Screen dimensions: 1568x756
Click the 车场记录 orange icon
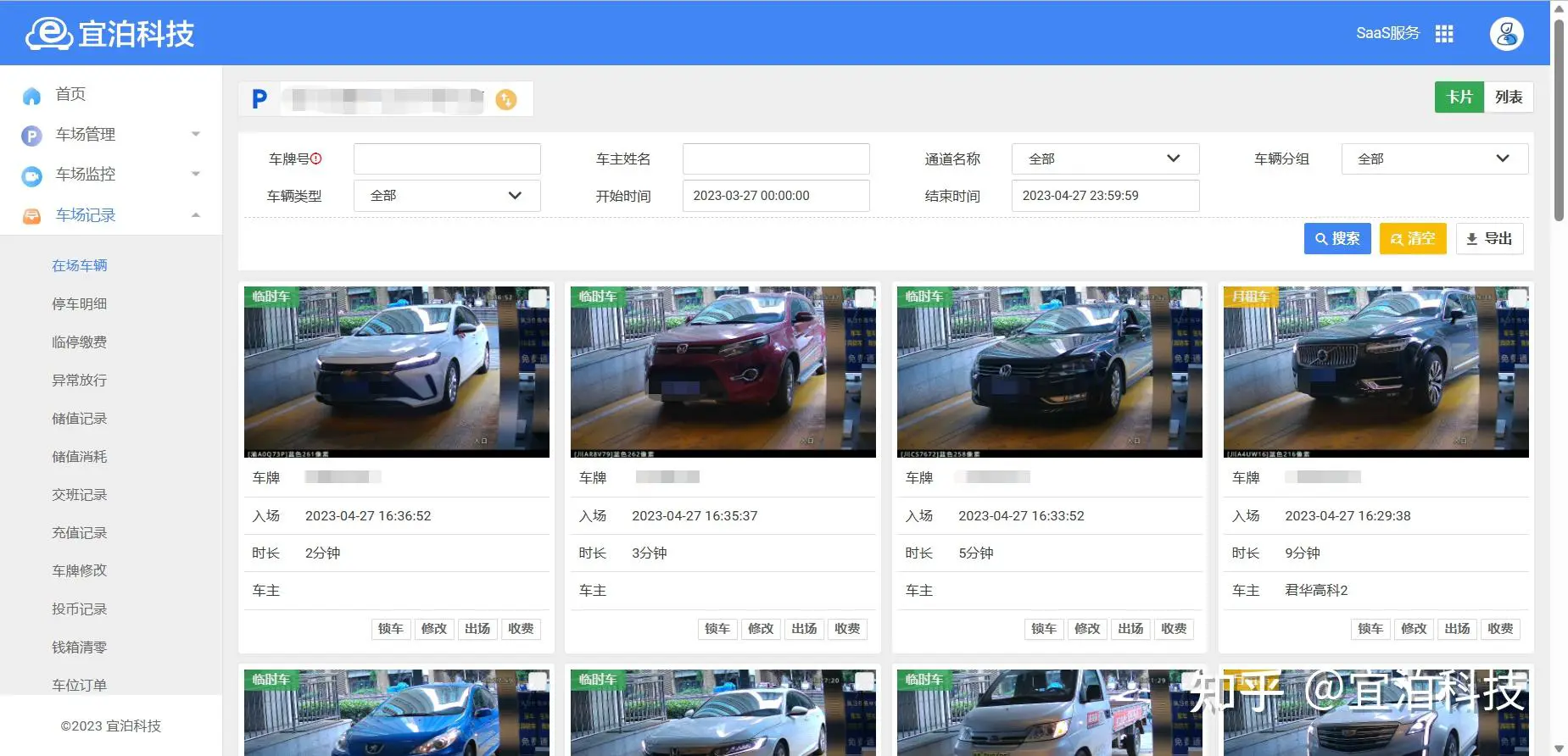(x=31, y=215)
